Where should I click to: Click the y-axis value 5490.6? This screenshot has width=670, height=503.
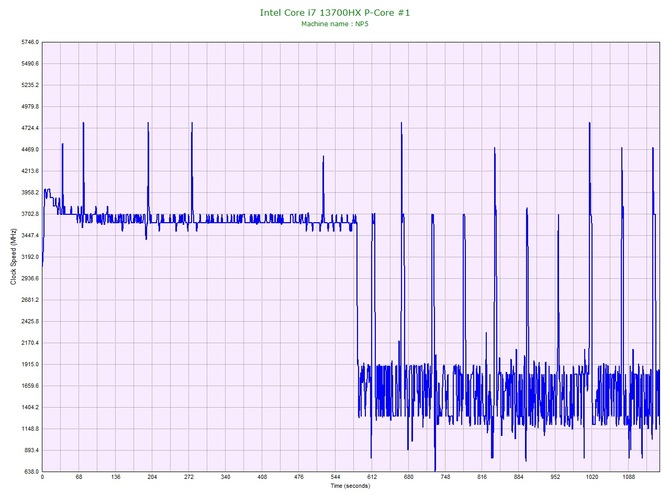(30, 64)
